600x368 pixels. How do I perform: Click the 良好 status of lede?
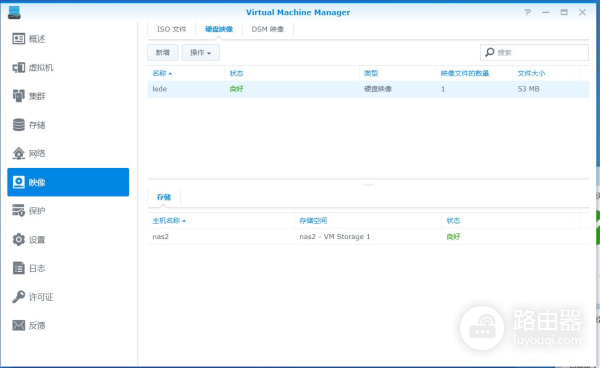tap(236, 89)
